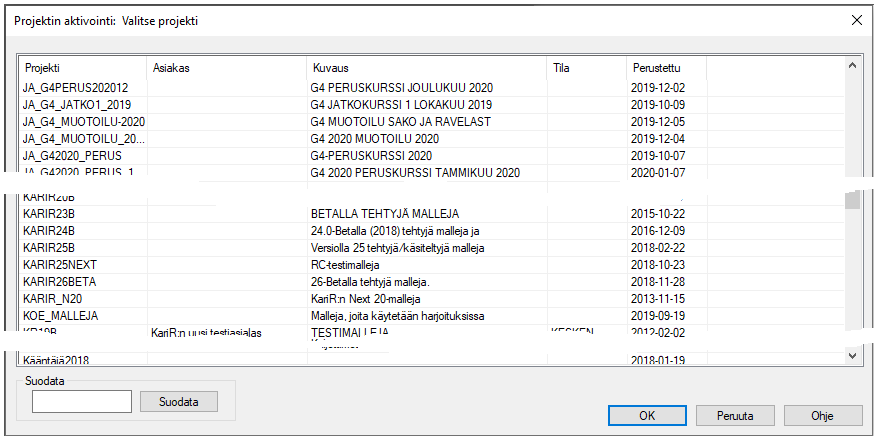The width and height of the screenshot is (878, 441).
Task: Open help with the Ohje button
Action: pyautogui.click(x=823, y=415)
